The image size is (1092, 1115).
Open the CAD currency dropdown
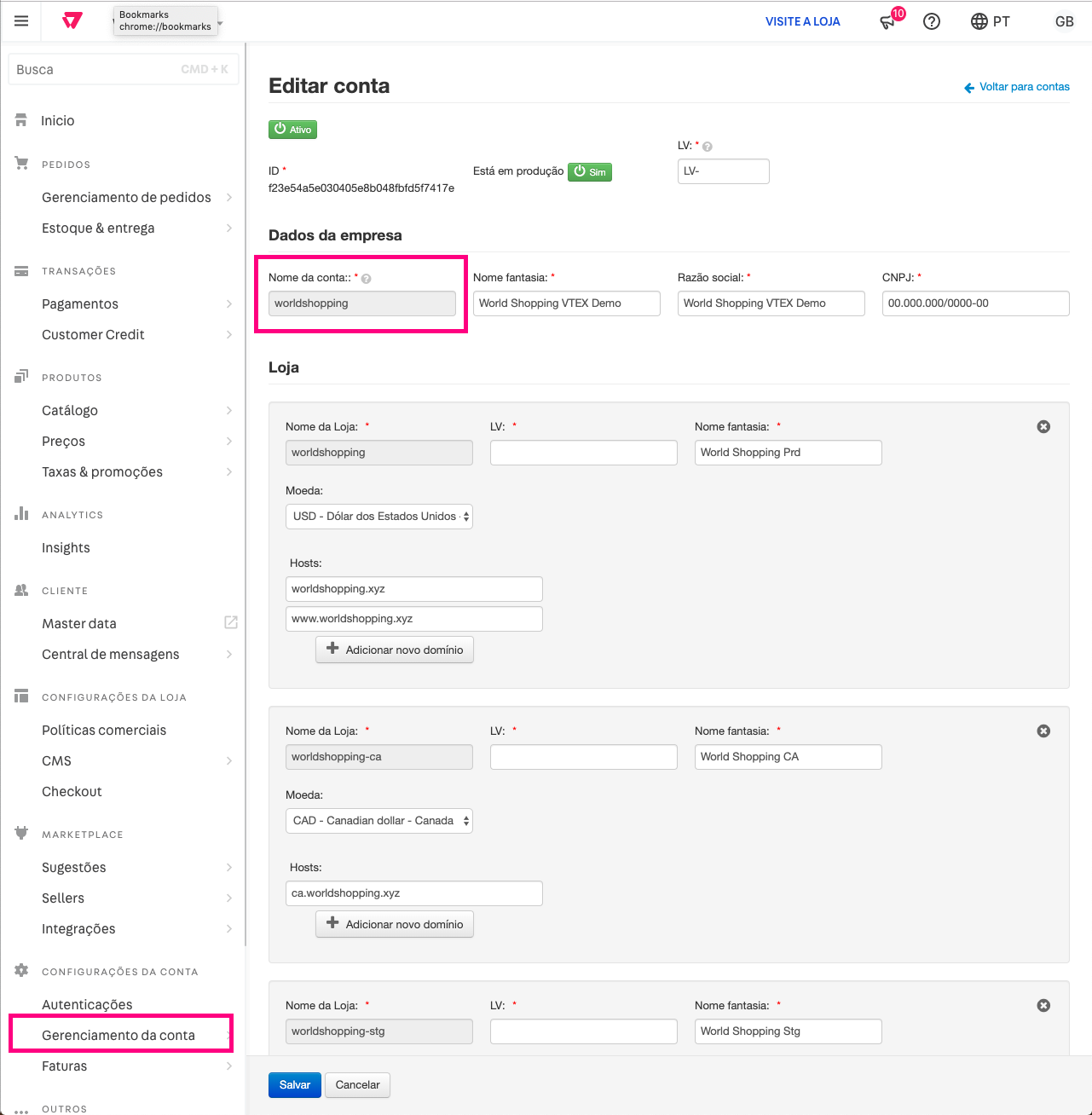379,820
